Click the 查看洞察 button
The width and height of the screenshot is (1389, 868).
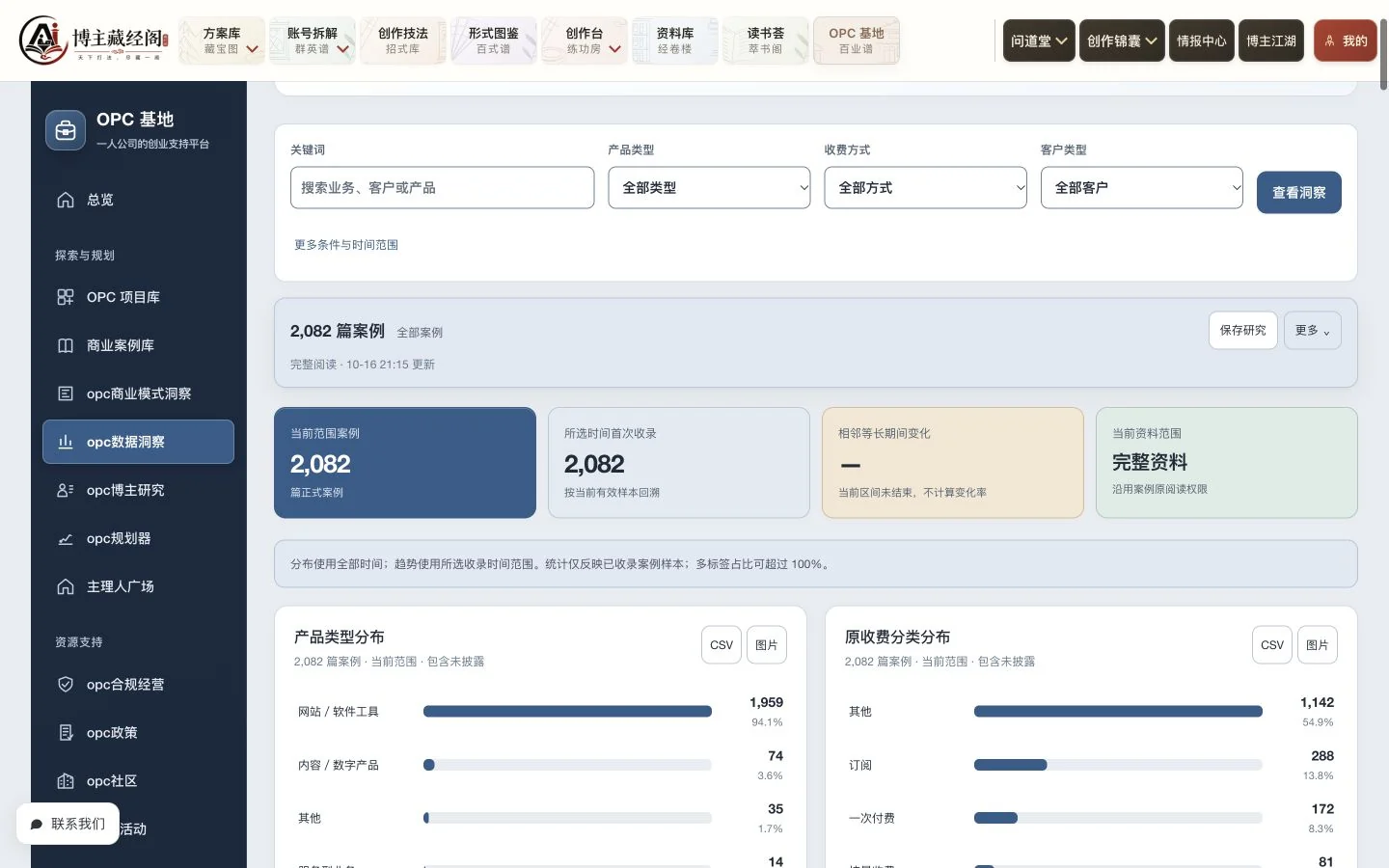coord(1298,192)
